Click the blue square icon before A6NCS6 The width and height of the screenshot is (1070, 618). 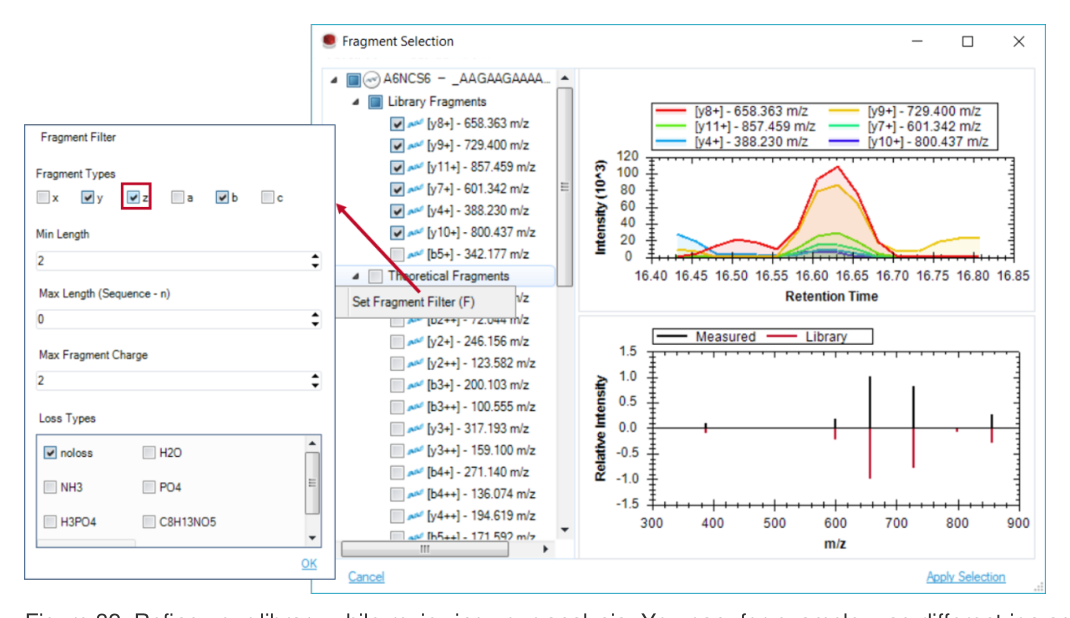point(353,80)
